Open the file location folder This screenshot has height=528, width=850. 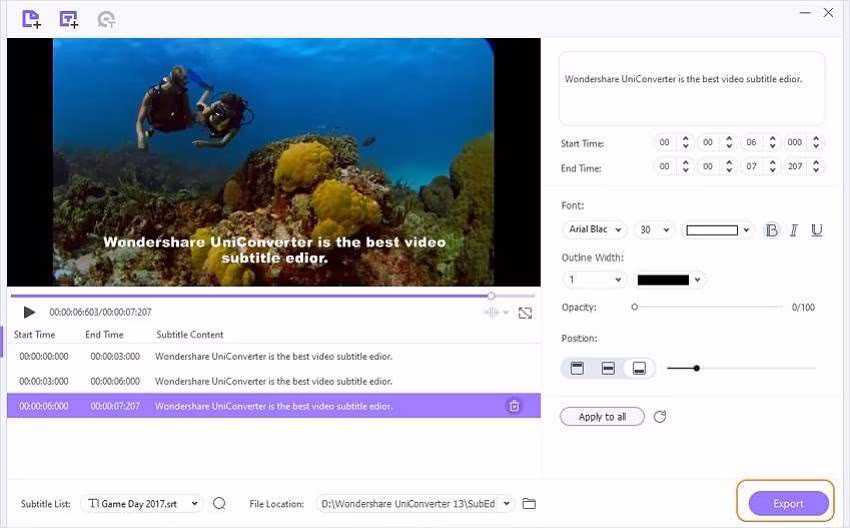[x=529, y=504]
